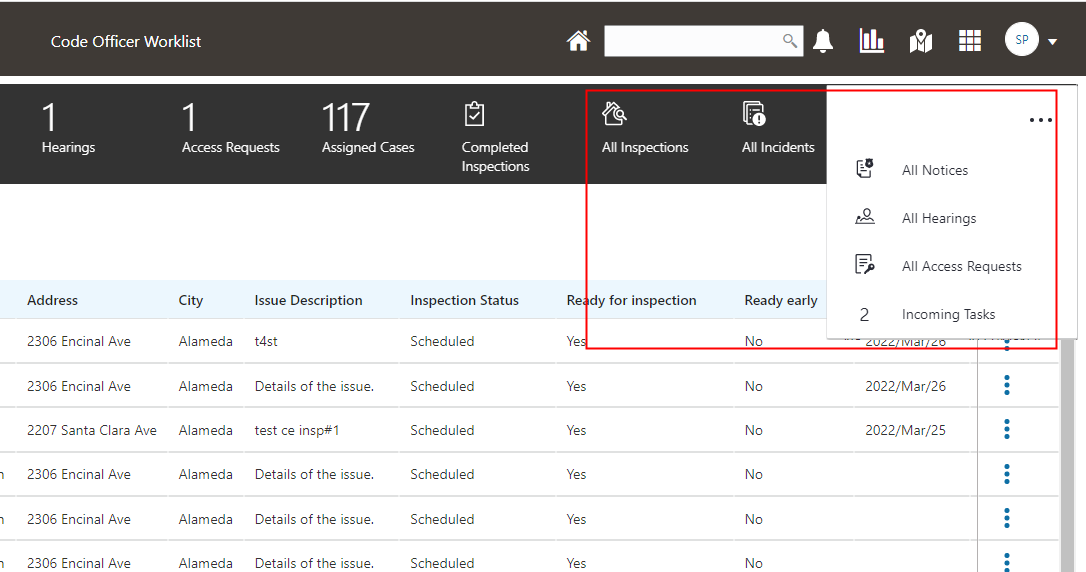Open the bar chart dashboard icon

click(871, 41)
